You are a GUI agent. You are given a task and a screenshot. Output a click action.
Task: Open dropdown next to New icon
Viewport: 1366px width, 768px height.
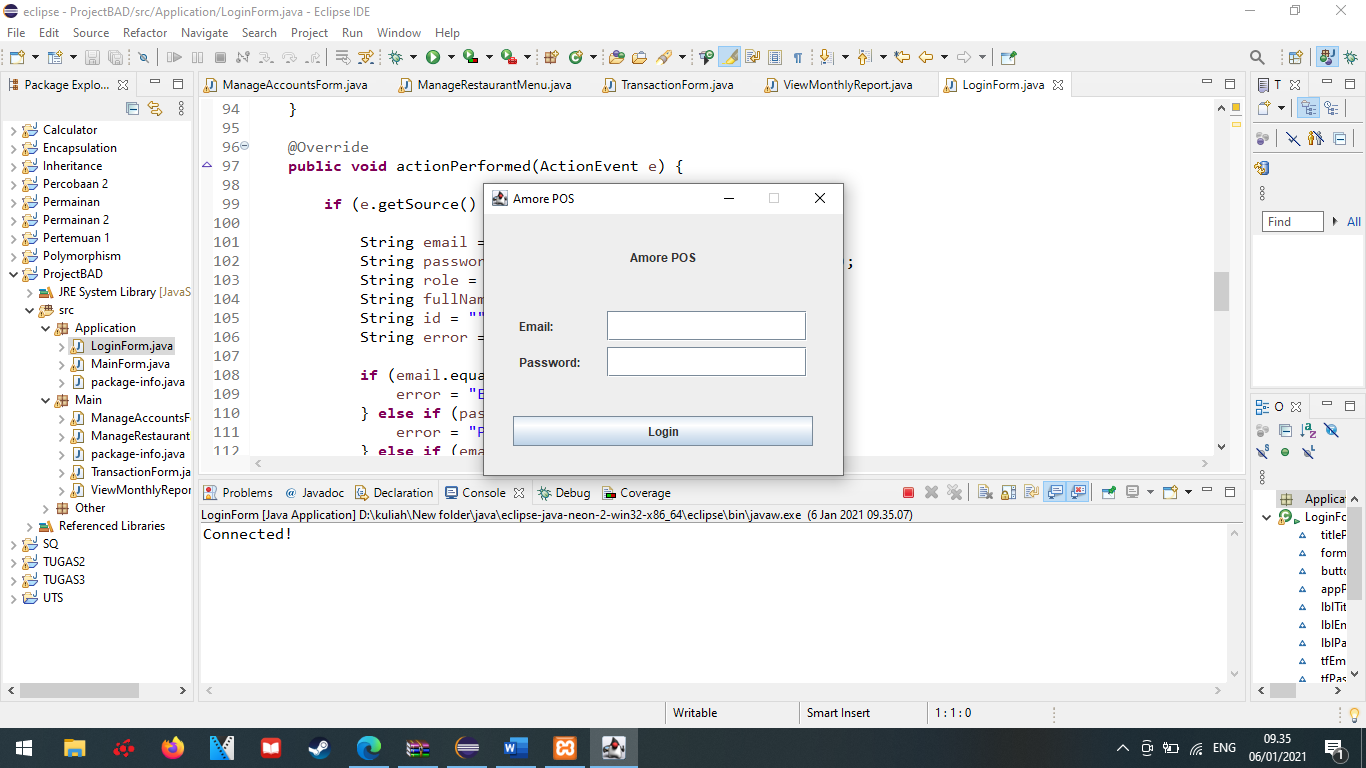(x=35, y=57)
